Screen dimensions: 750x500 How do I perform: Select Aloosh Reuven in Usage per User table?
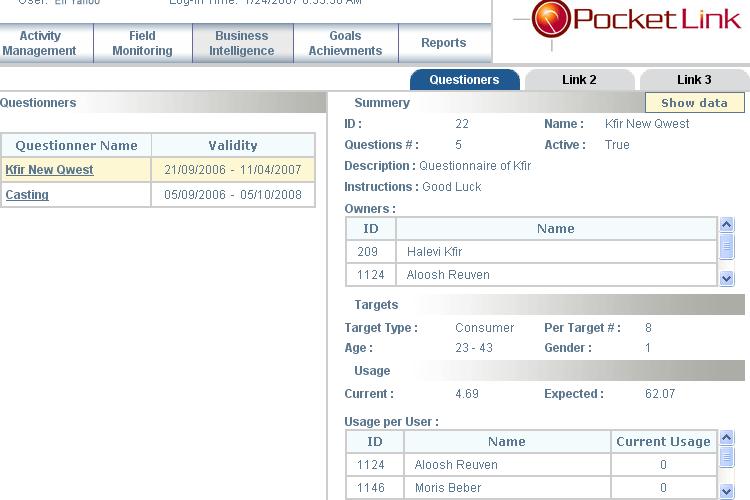[507, 465]
